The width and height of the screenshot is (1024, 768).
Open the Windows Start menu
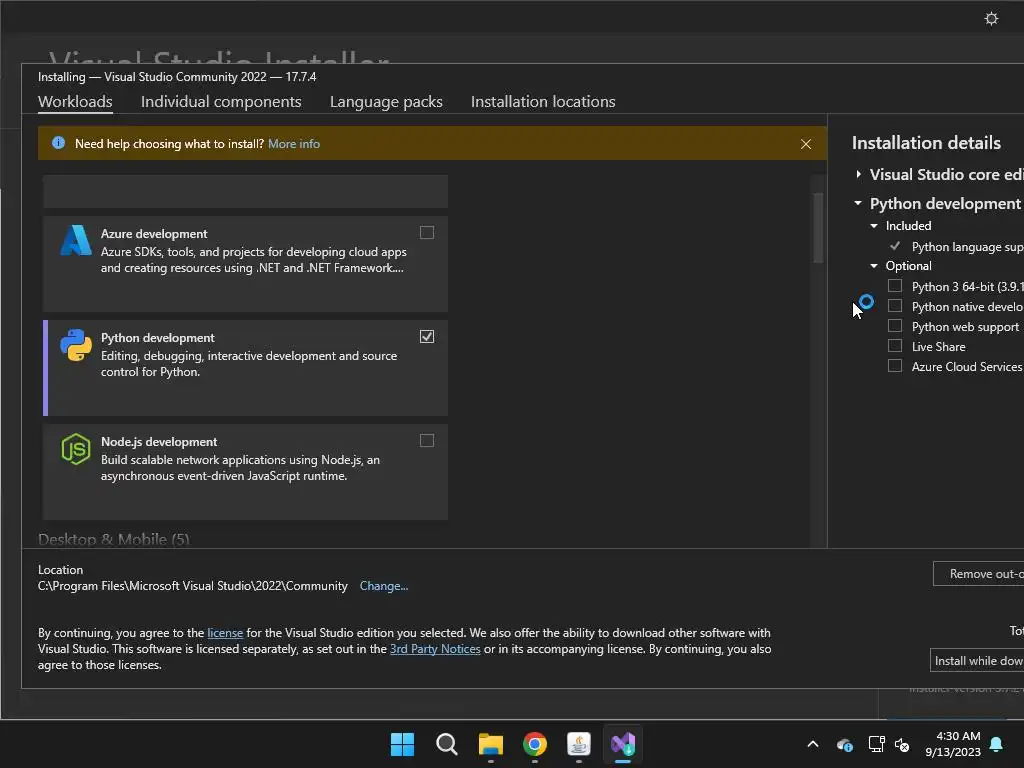click(x=402, y=744)
